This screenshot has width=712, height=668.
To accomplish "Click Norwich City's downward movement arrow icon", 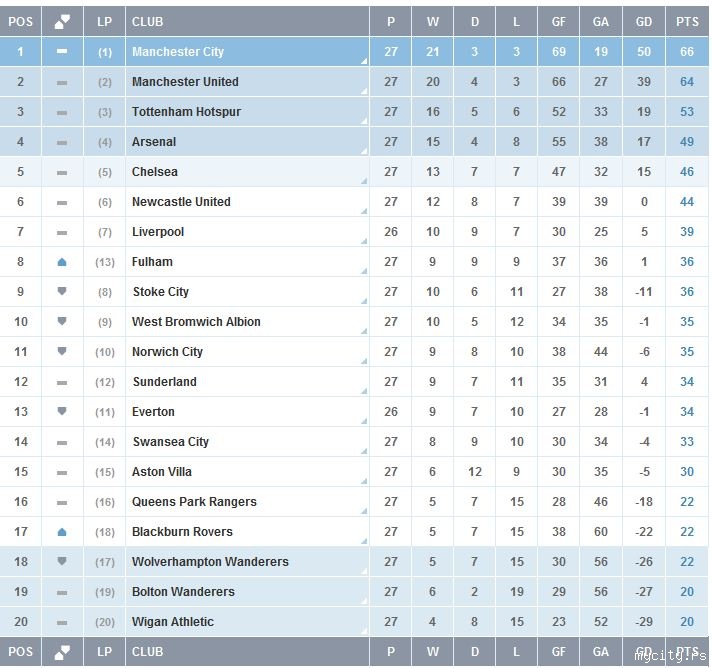I will 62,352.
